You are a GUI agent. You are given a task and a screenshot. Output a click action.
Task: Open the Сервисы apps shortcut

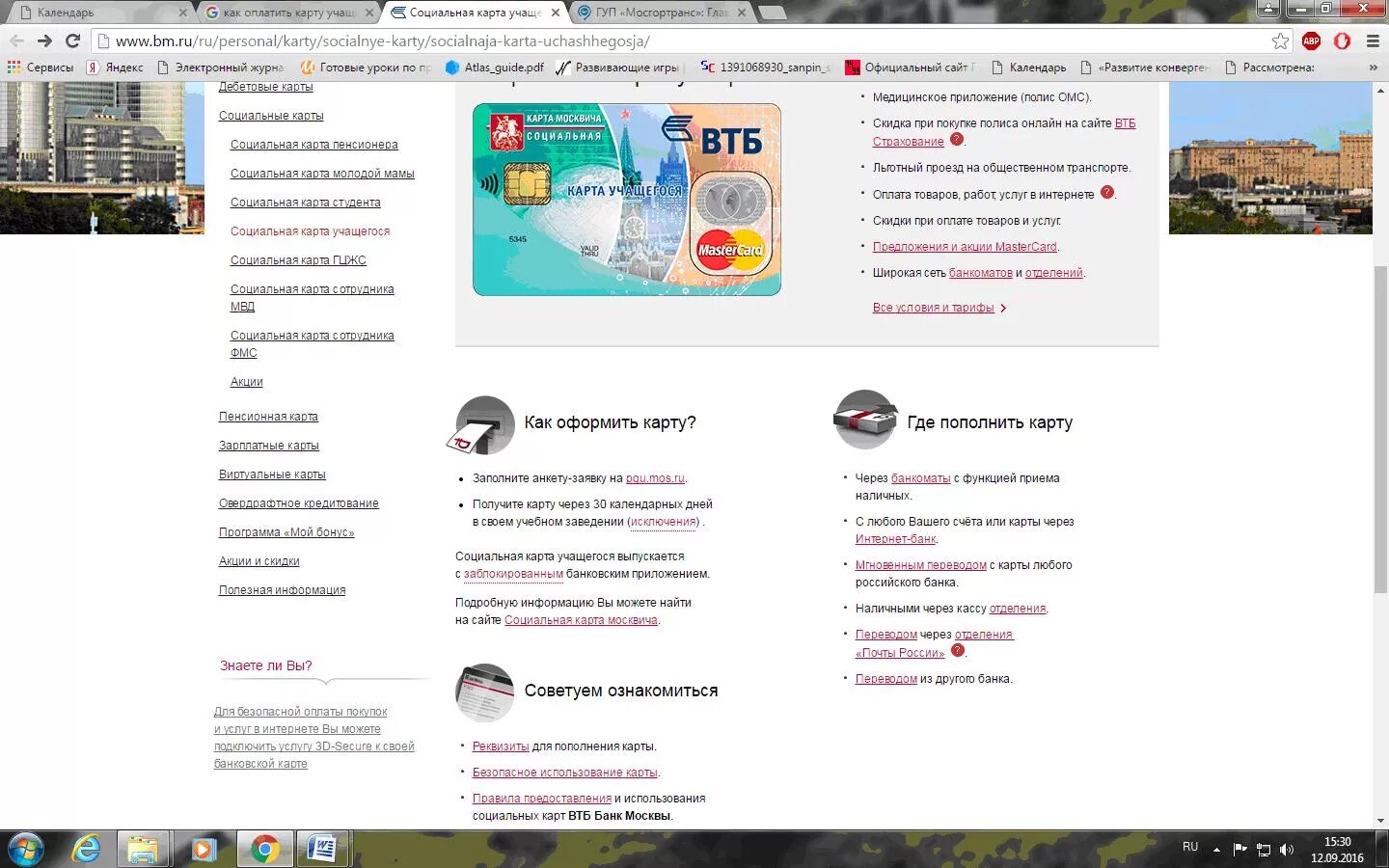(x=41, y=68)
